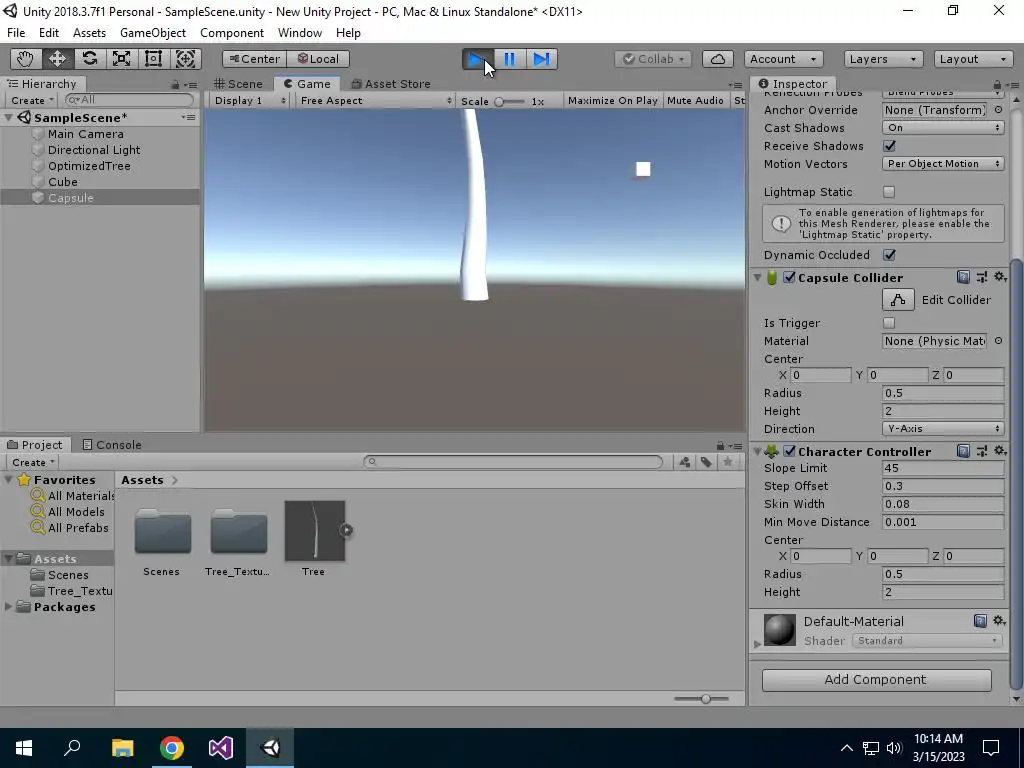Open Layout dropdown
The image size is (1024, 768).
coord(974,59)
